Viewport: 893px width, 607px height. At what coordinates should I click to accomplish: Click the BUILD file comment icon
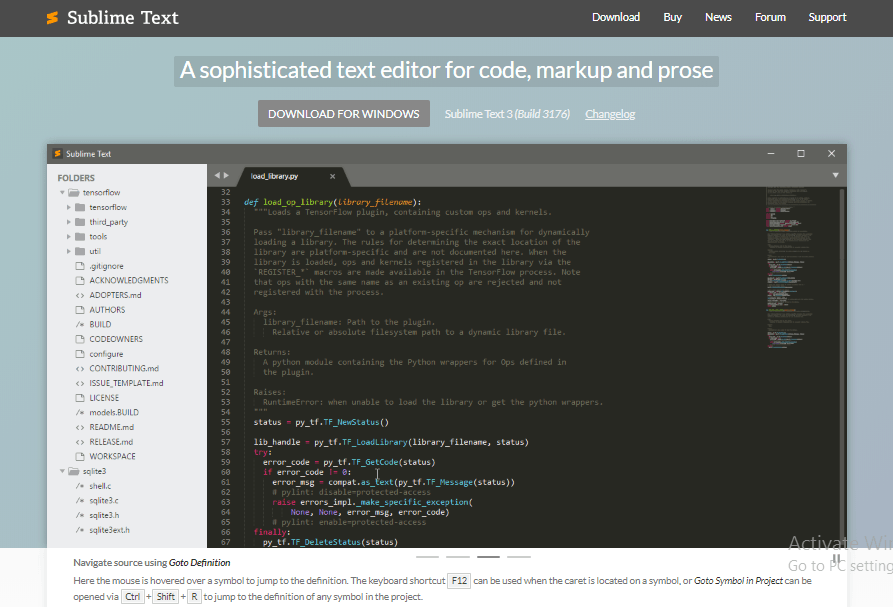(x=80, y=324)
